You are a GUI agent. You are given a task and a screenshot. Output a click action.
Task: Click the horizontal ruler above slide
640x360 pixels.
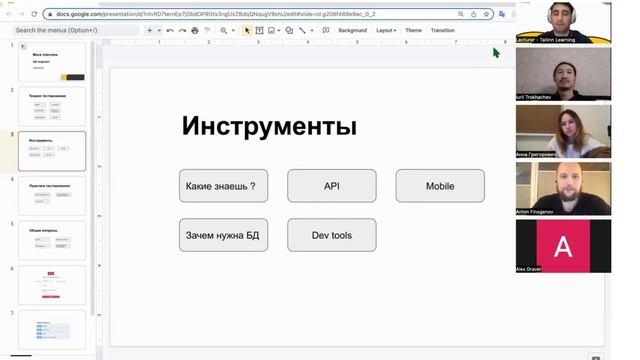coord(310,42)
